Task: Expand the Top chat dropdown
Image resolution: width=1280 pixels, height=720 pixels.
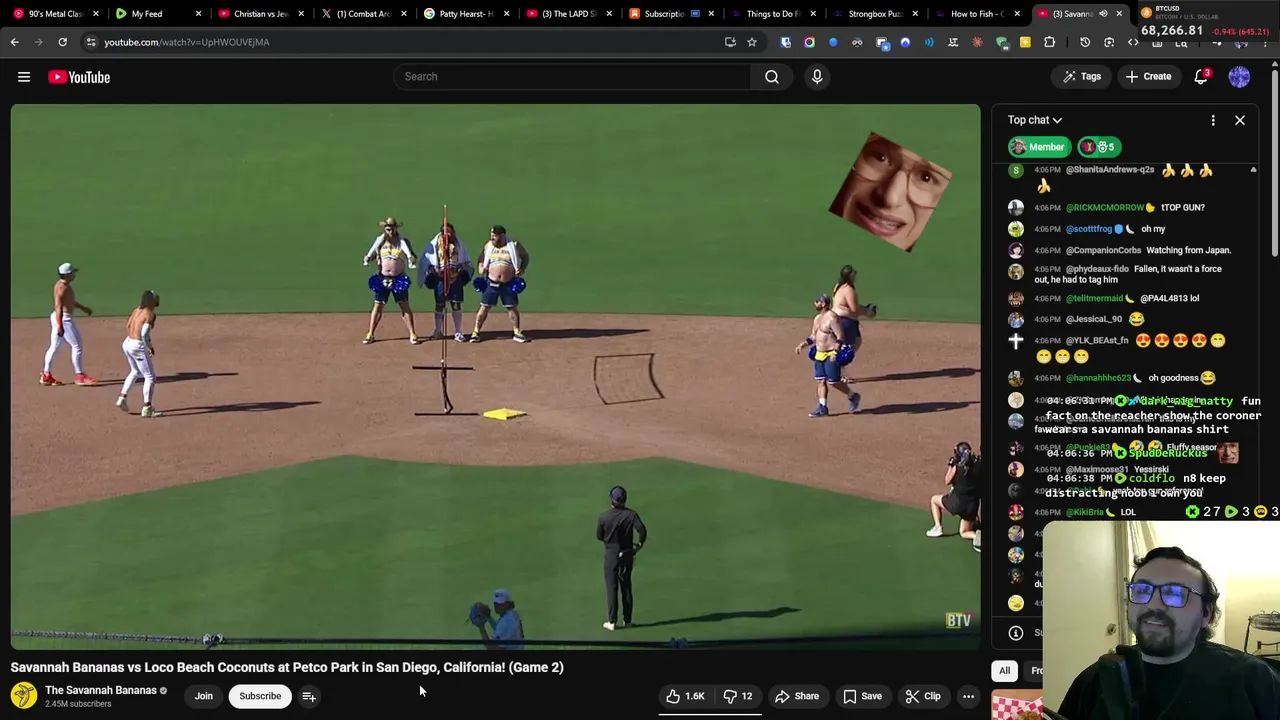Action: [1035, 120]
